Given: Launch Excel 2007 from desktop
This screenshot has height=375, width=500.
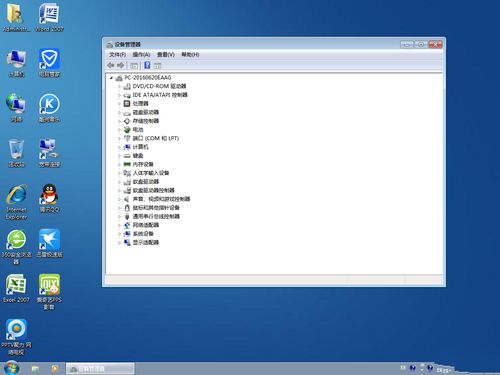Looking at the screenshot, I should pyautogui.click(x=16, y=288).
